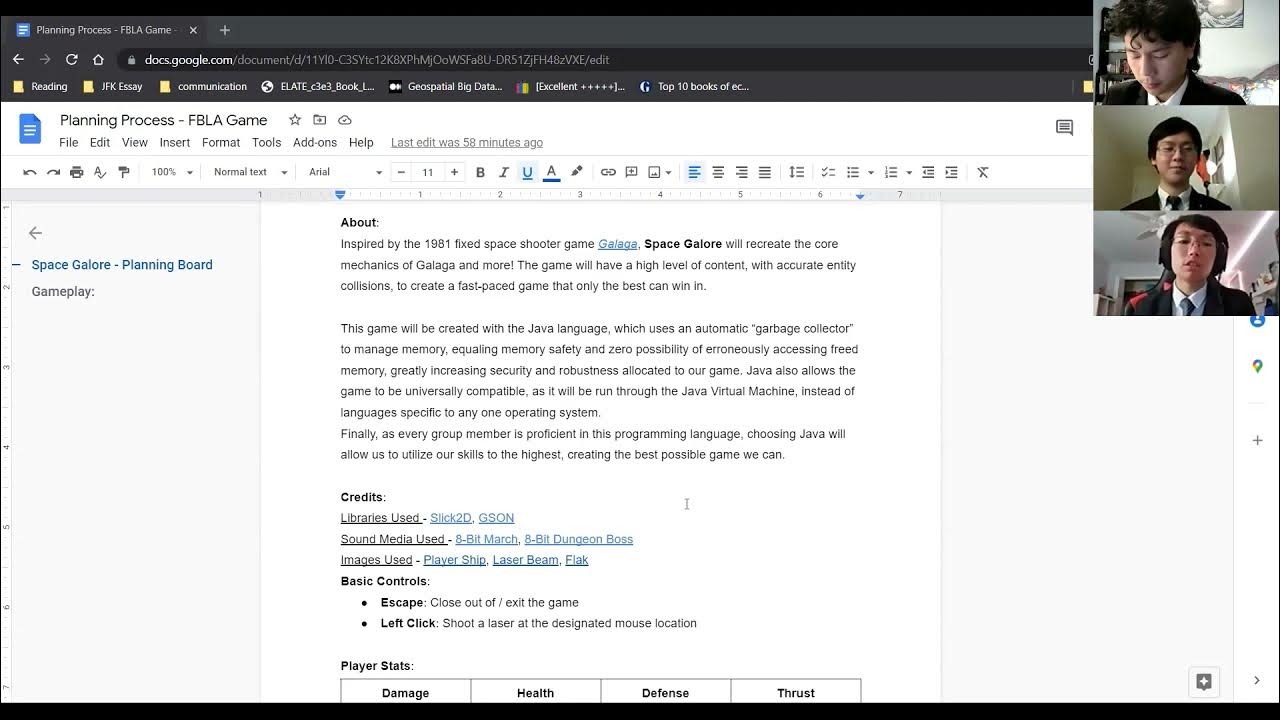
Task: Open a new Chrome tab
Action: pyautogui.click(x=224, y=30)
